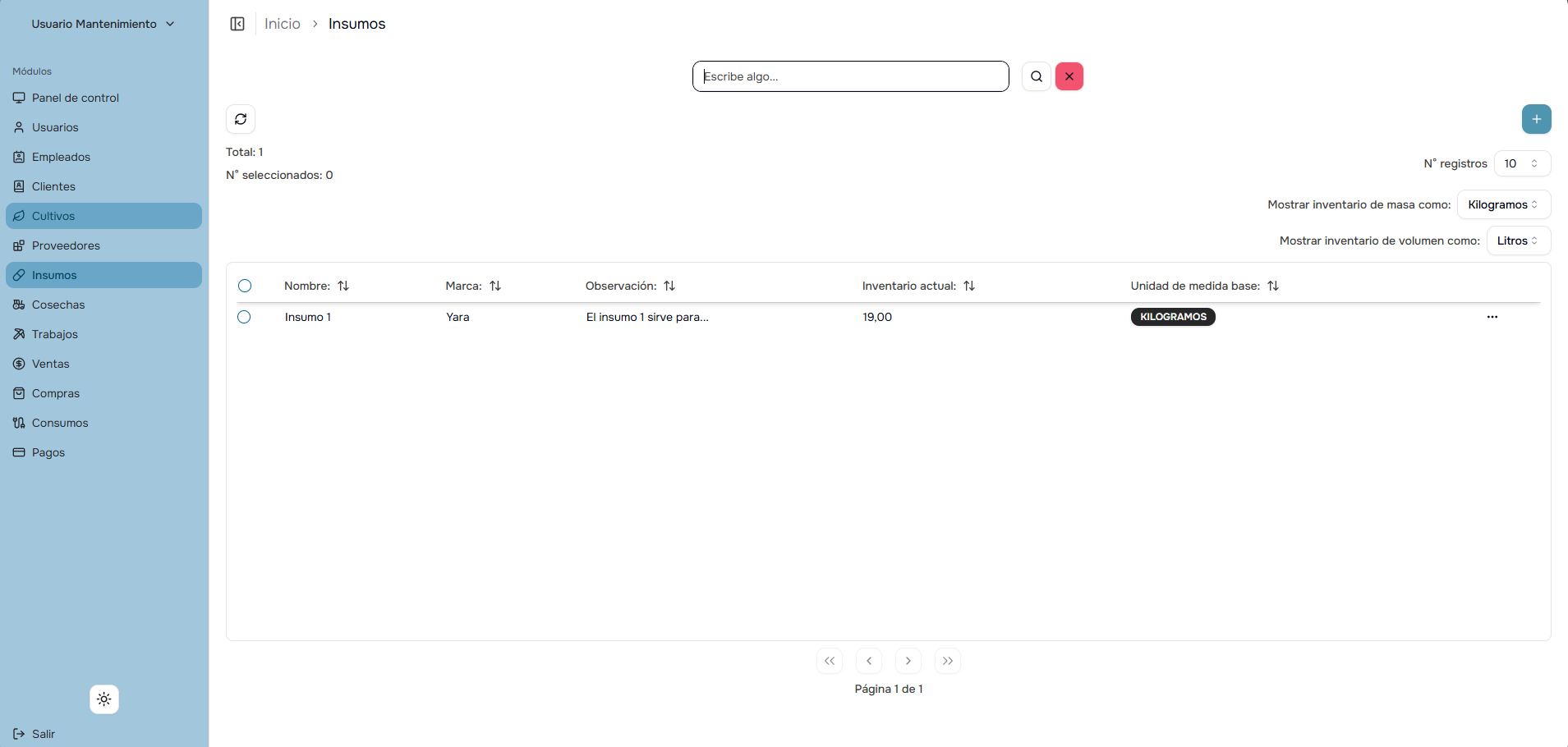Sort by Inventario actual column

[969, 286]
